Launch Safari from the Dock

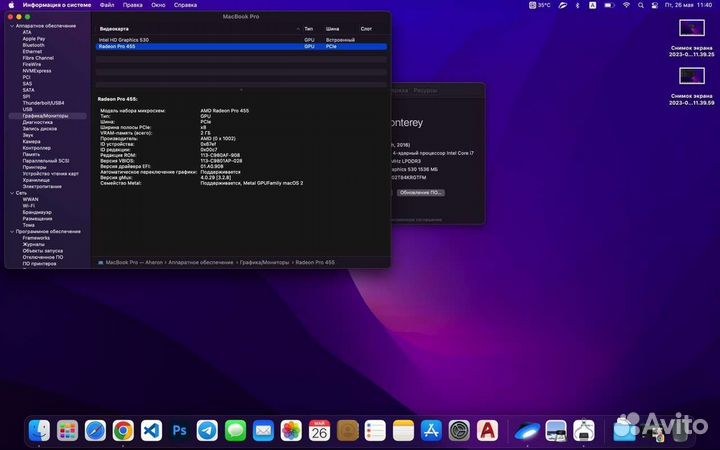pos(96,431)
